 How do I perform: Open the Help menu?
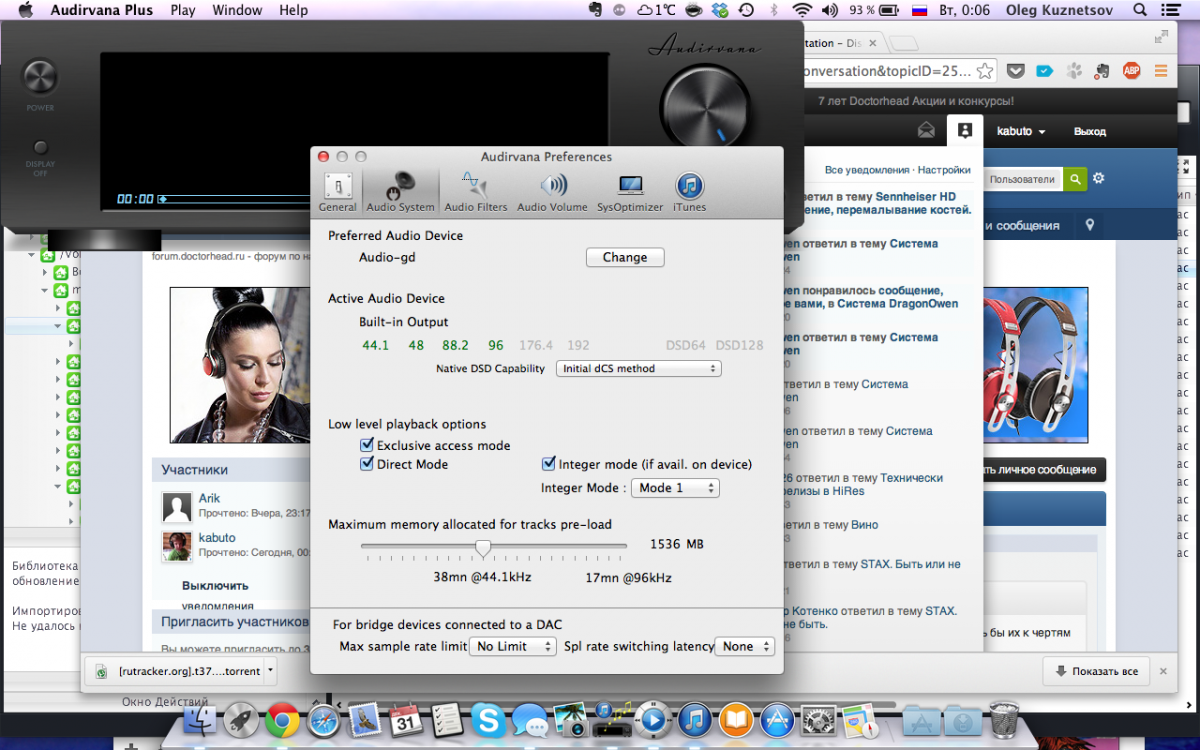click(293, 10)
